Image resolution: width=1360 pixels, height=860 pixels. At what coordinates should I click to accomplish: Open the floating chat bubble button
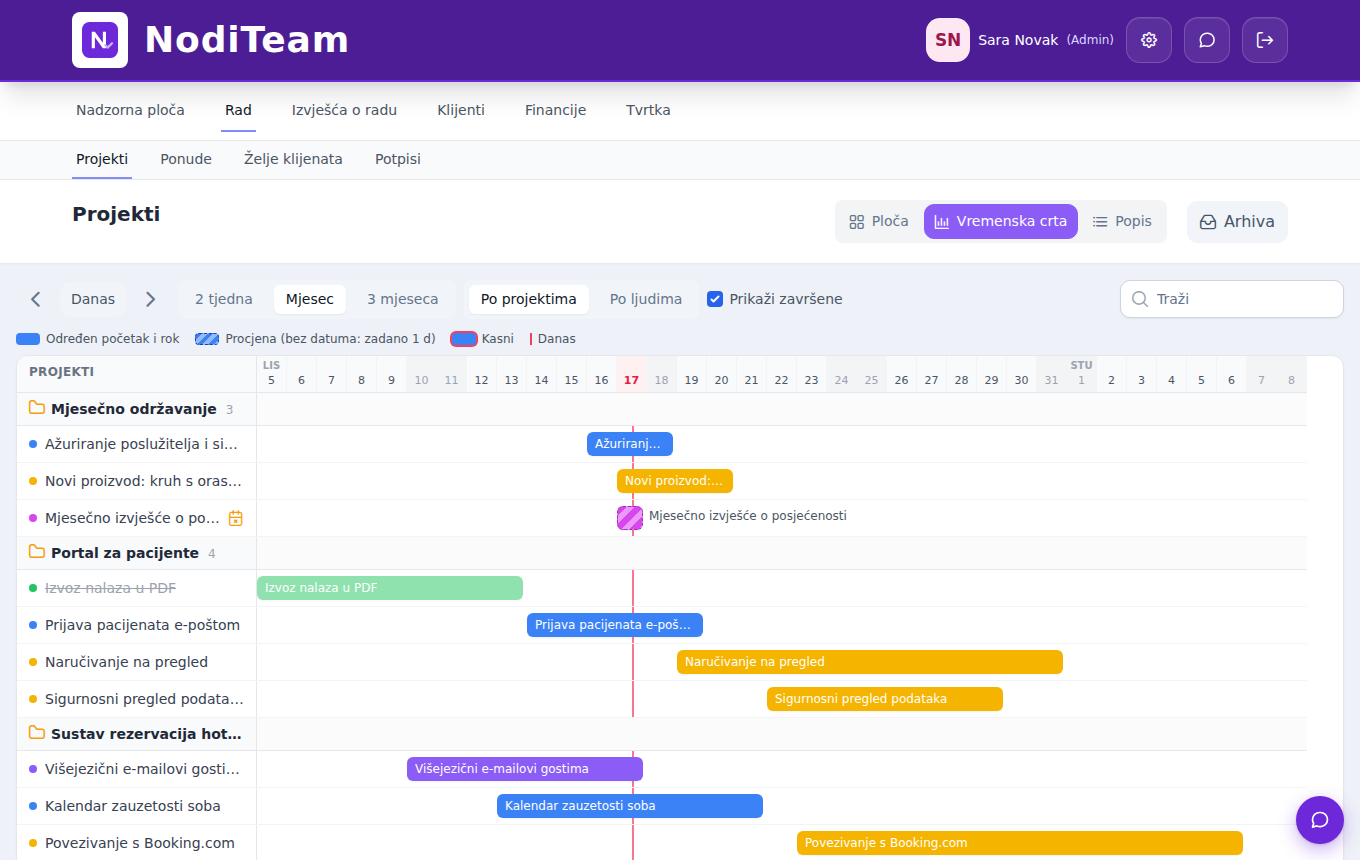pos(1319,820)
